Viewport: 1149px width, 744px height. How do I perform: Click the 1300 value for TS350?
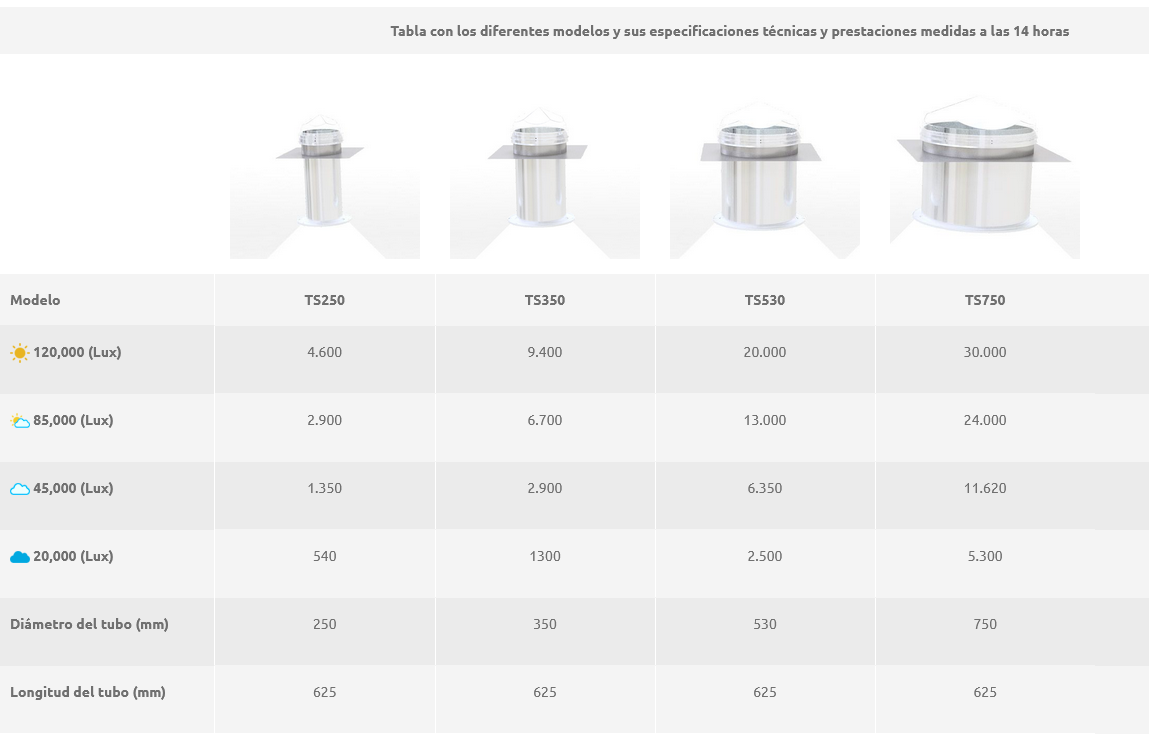(x=545, y=556)
